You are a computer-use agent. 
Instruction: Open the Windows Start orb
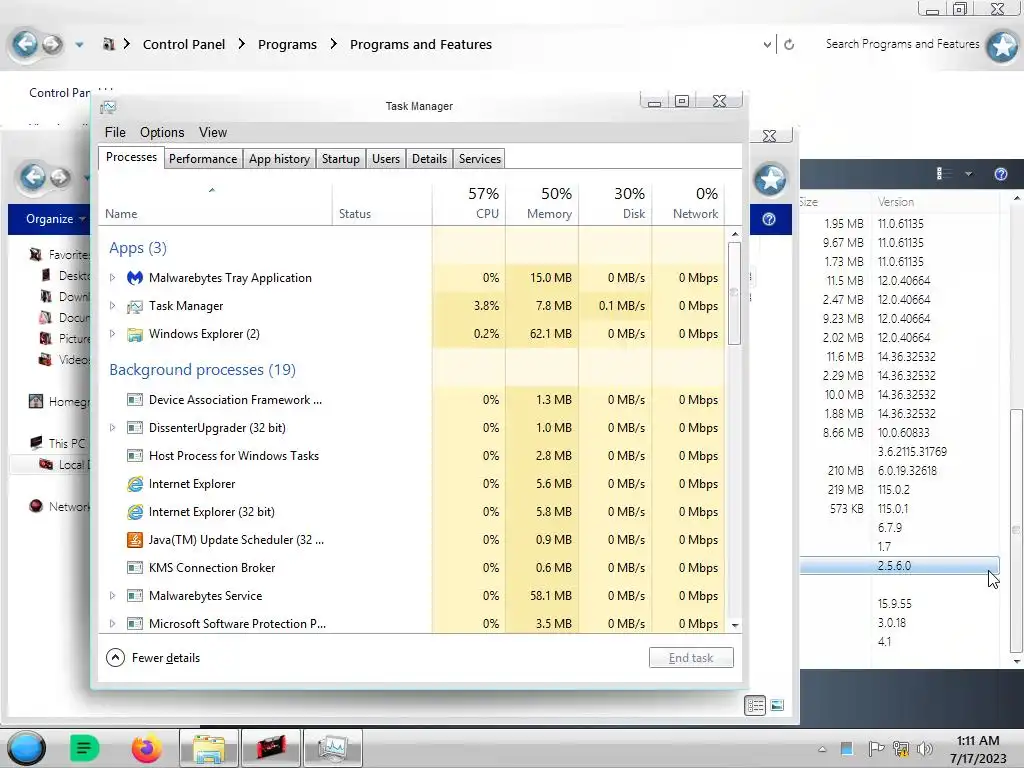coord(26,748)
